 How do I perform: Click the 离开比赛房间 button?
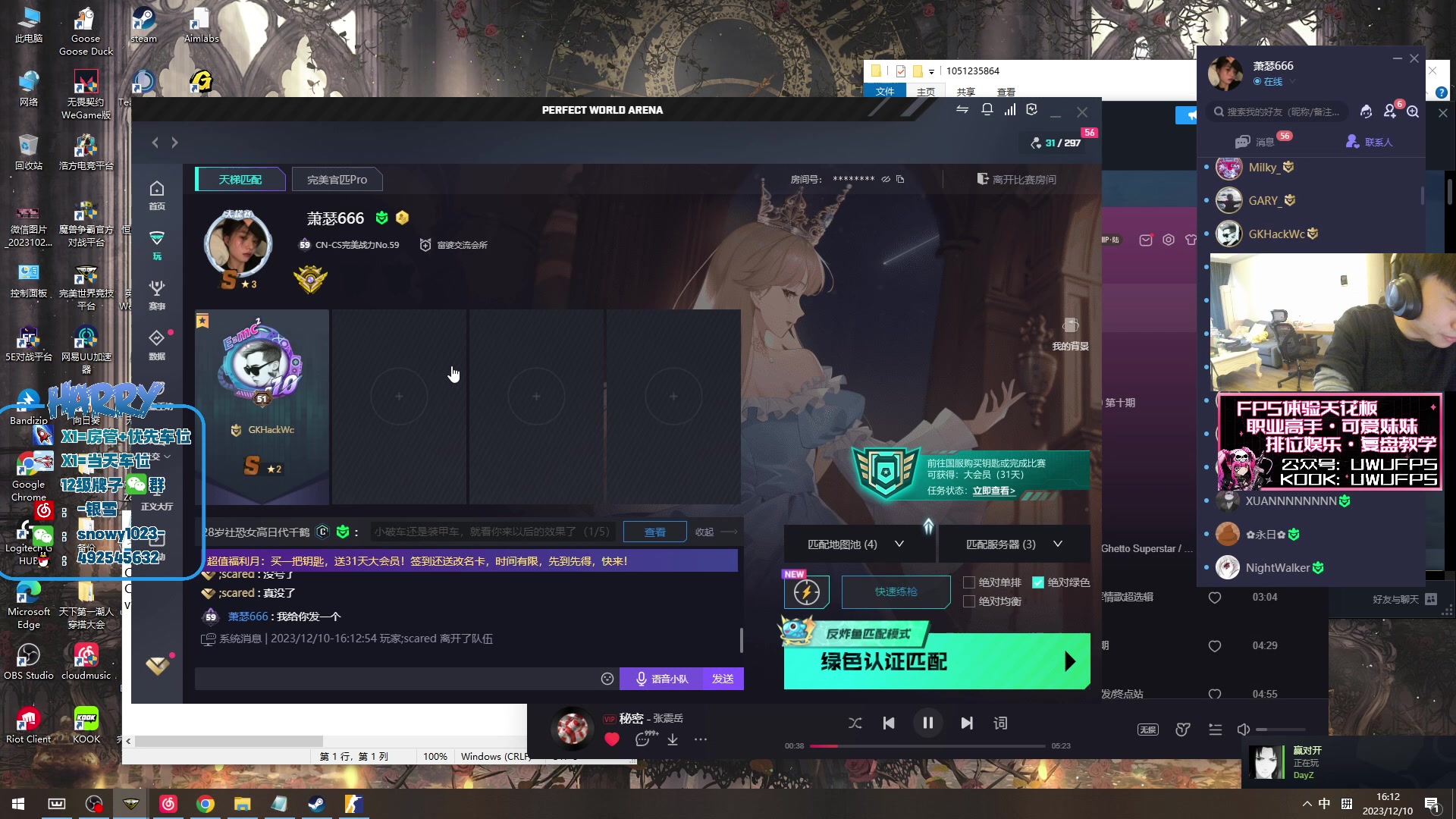tap(1016, 180)
